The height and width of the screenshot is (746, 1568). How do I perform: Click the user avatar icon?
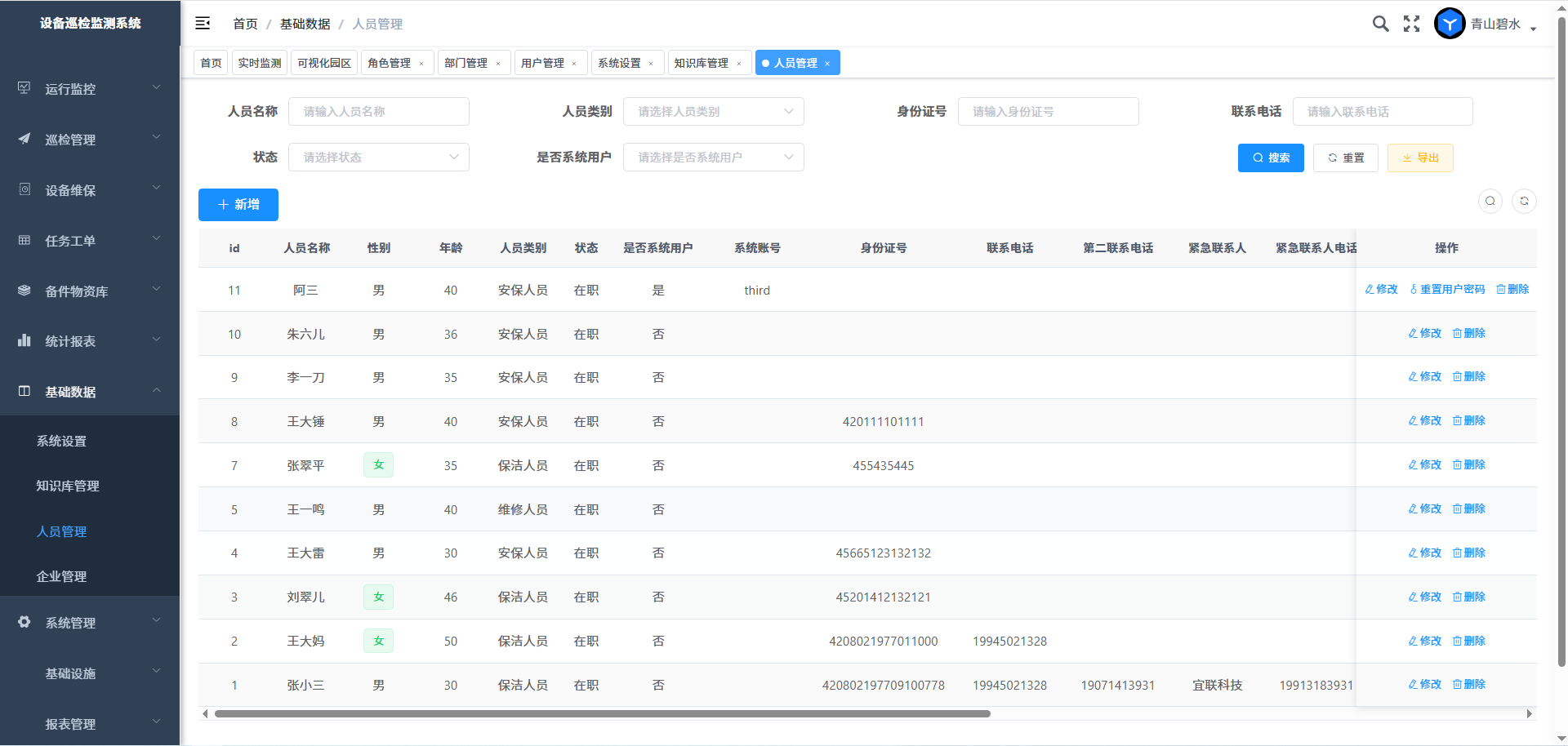click(1450, 24)
